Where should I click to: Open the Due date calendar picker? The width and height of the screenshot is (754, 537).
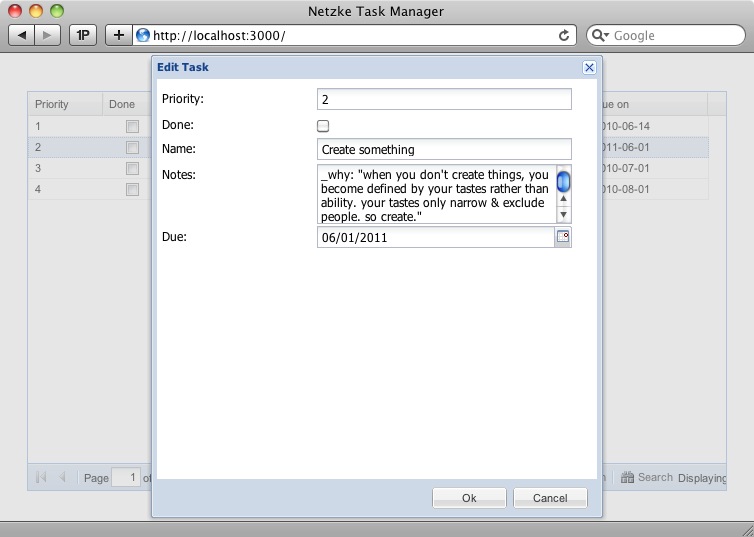(563, 237)
